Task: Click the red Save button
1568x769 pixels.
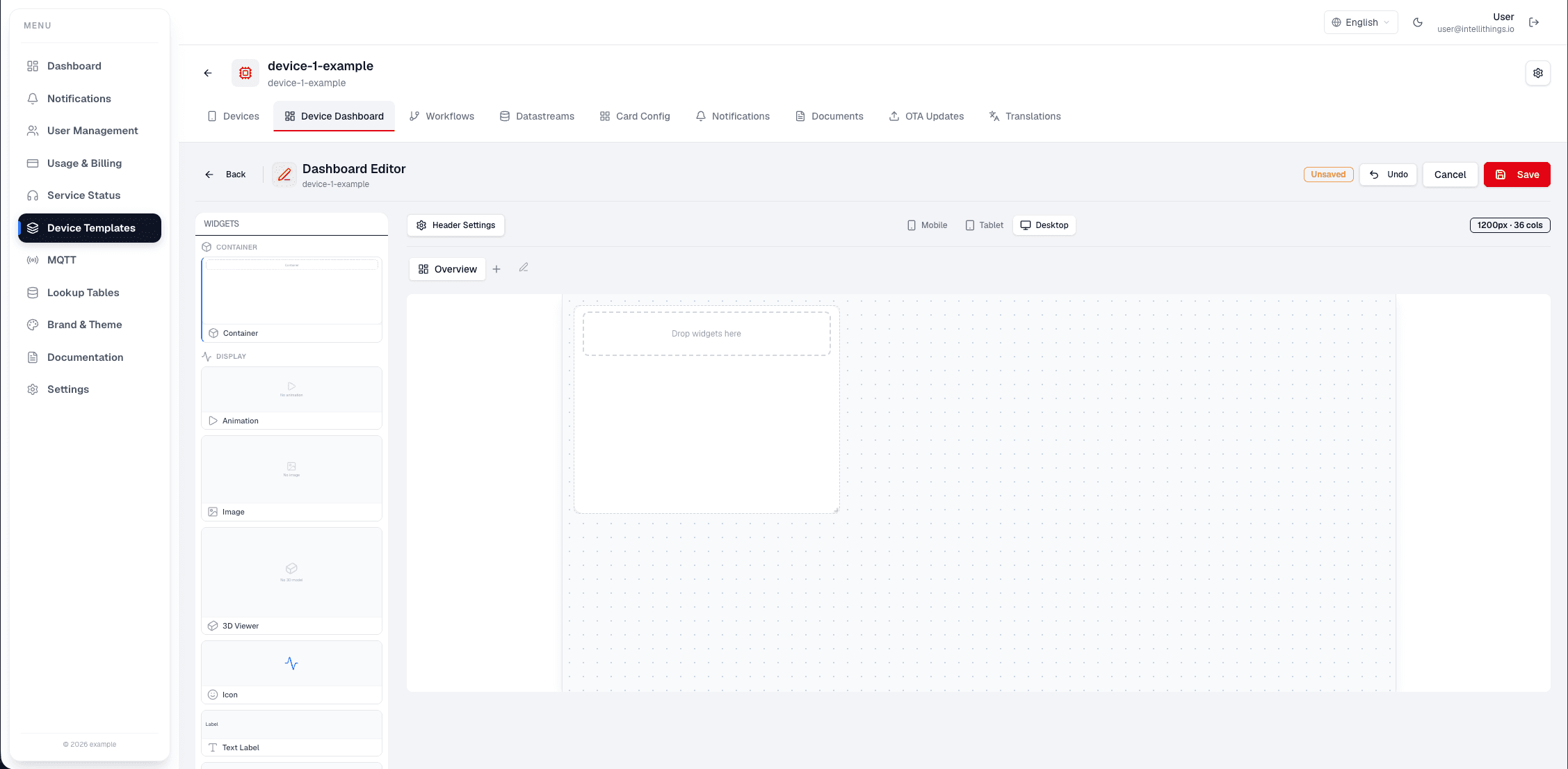Action: point(1517,175)
